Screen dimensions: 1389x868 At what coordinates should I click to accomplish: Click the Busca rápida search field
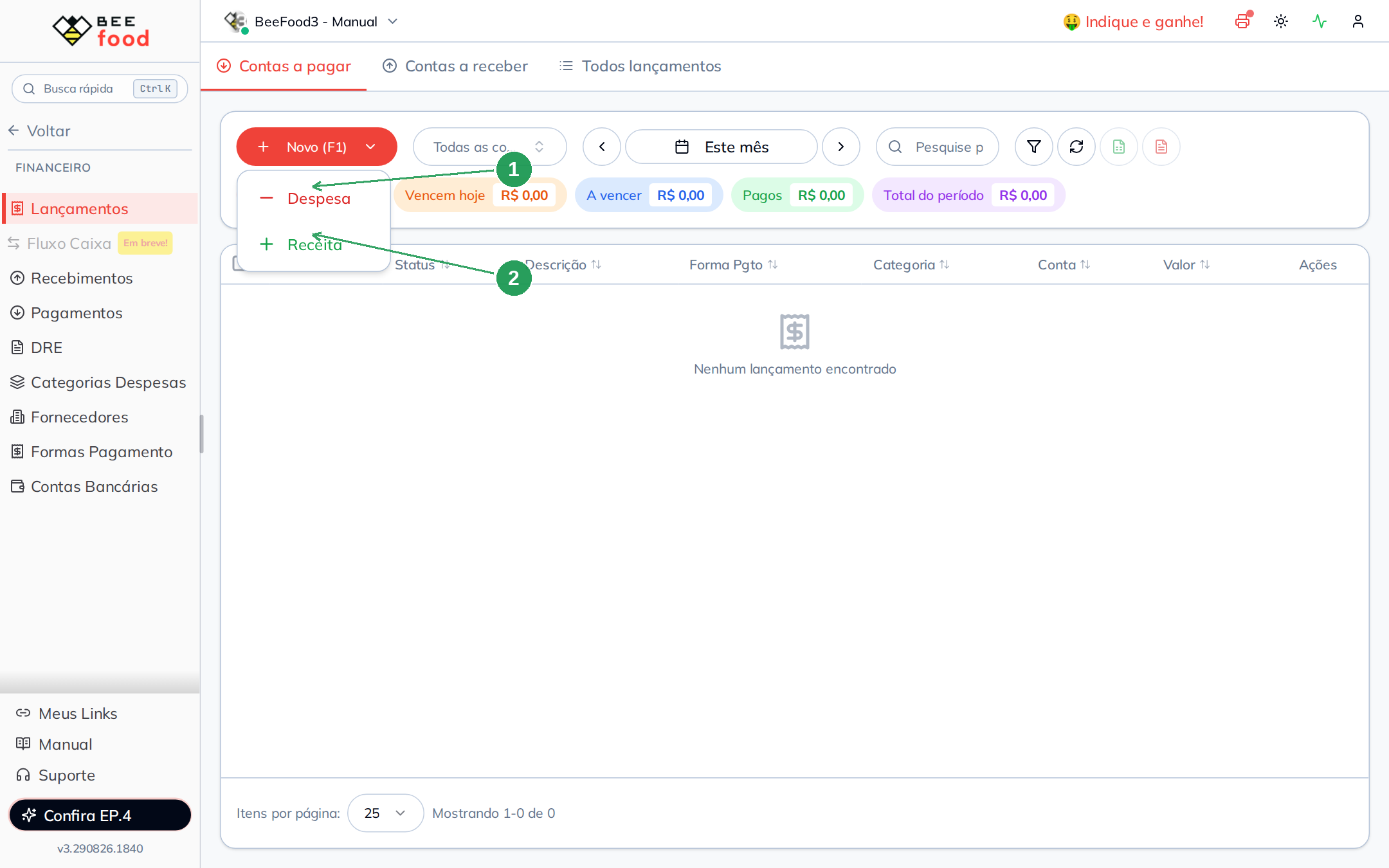tap(100, 89)
